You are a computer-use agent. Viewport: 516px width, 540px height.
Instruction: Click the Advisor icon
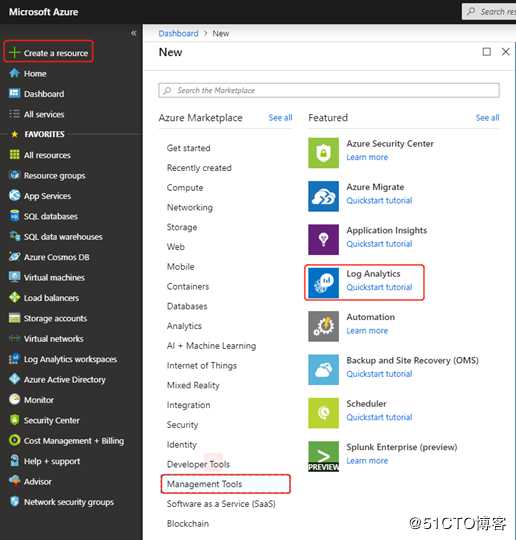coord(14,481)
